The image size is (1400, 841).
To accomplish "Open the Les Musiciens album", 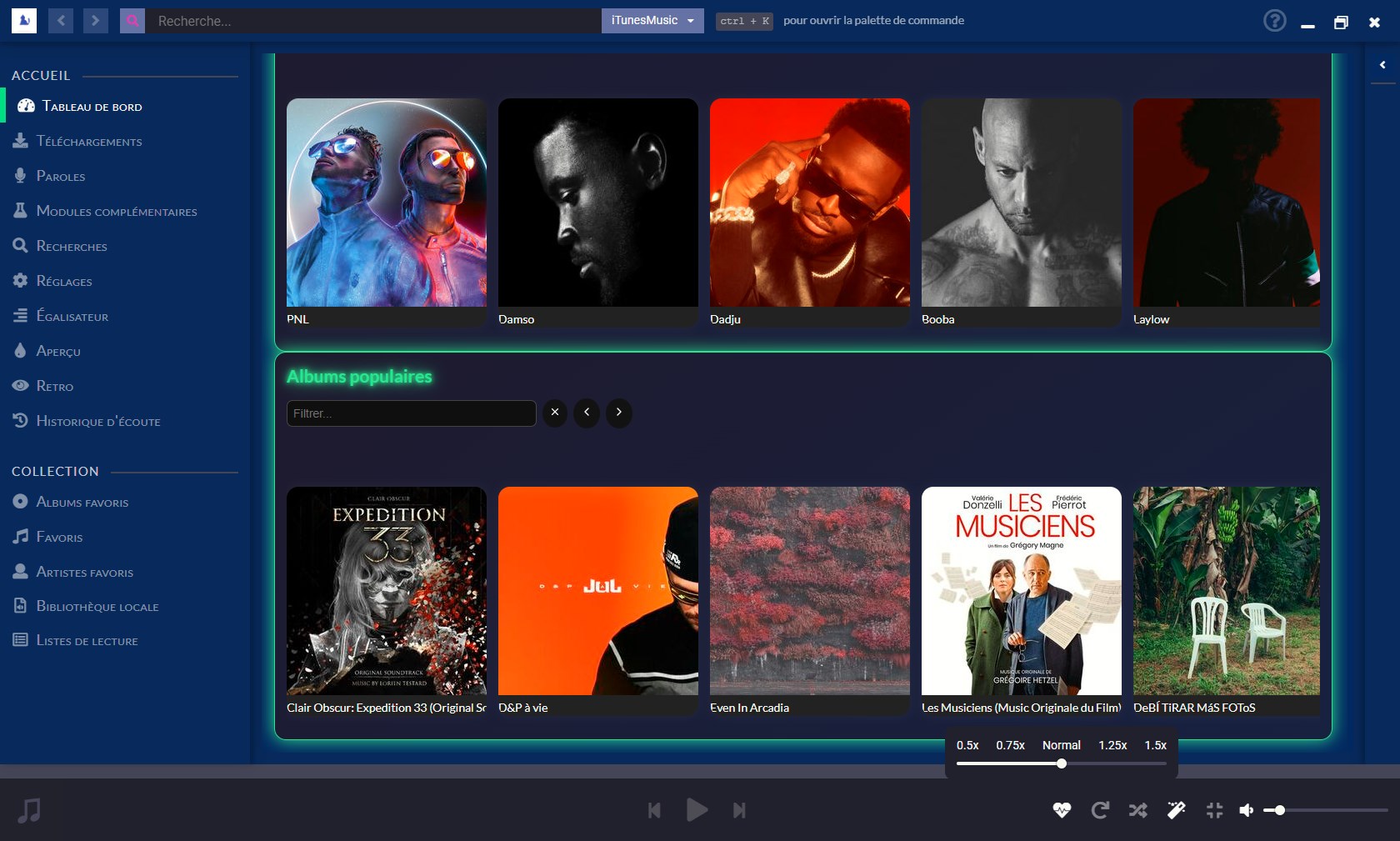I will [1022, 601].
